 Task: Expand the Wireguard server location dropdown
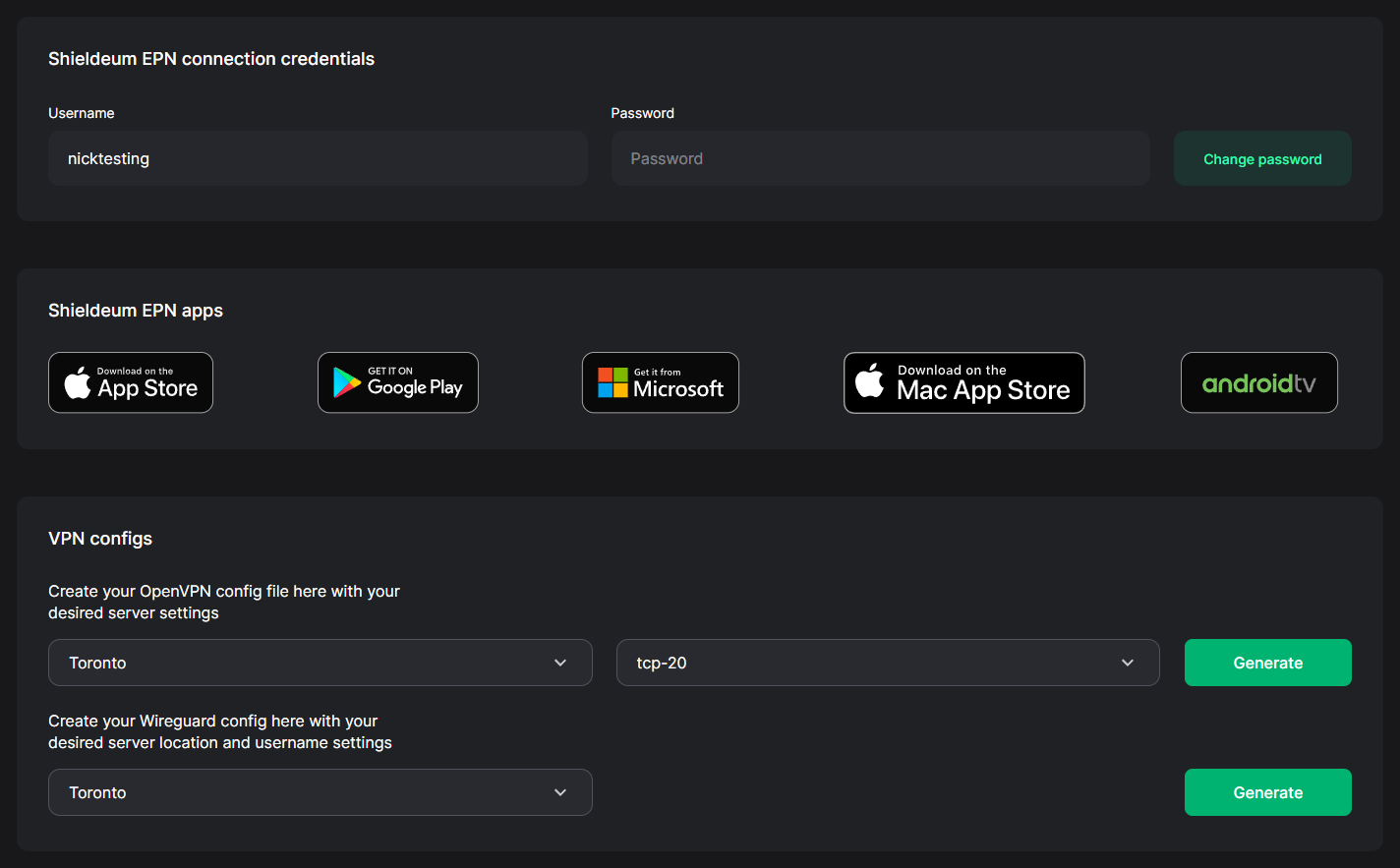point(321,792)
